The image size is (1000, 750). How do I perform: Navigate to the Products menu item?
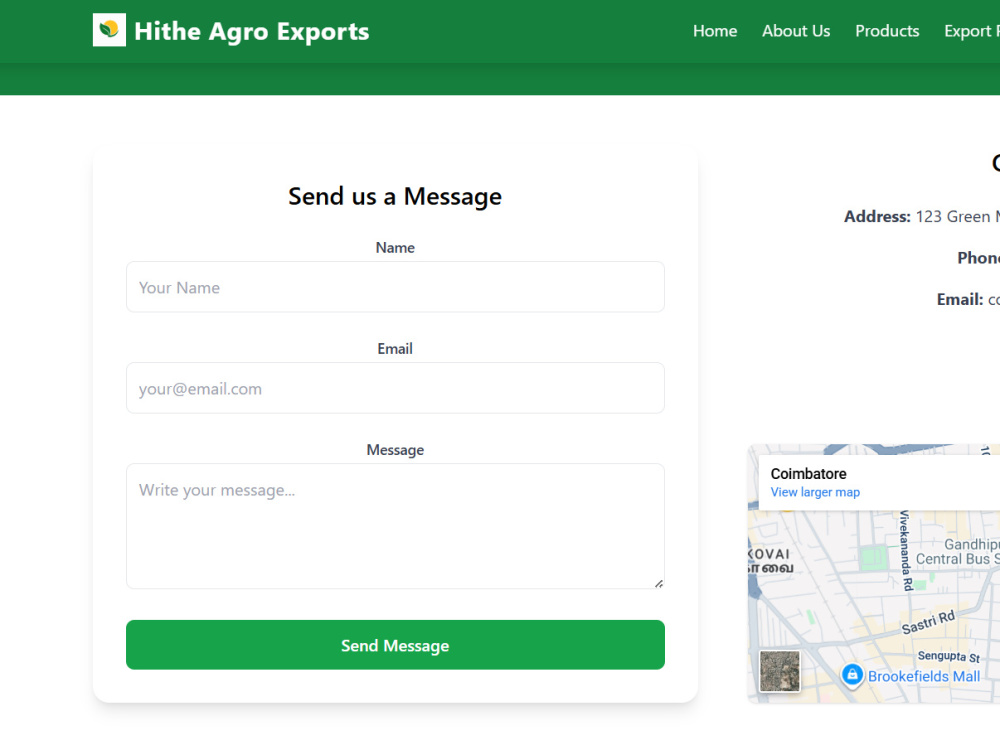887,31
